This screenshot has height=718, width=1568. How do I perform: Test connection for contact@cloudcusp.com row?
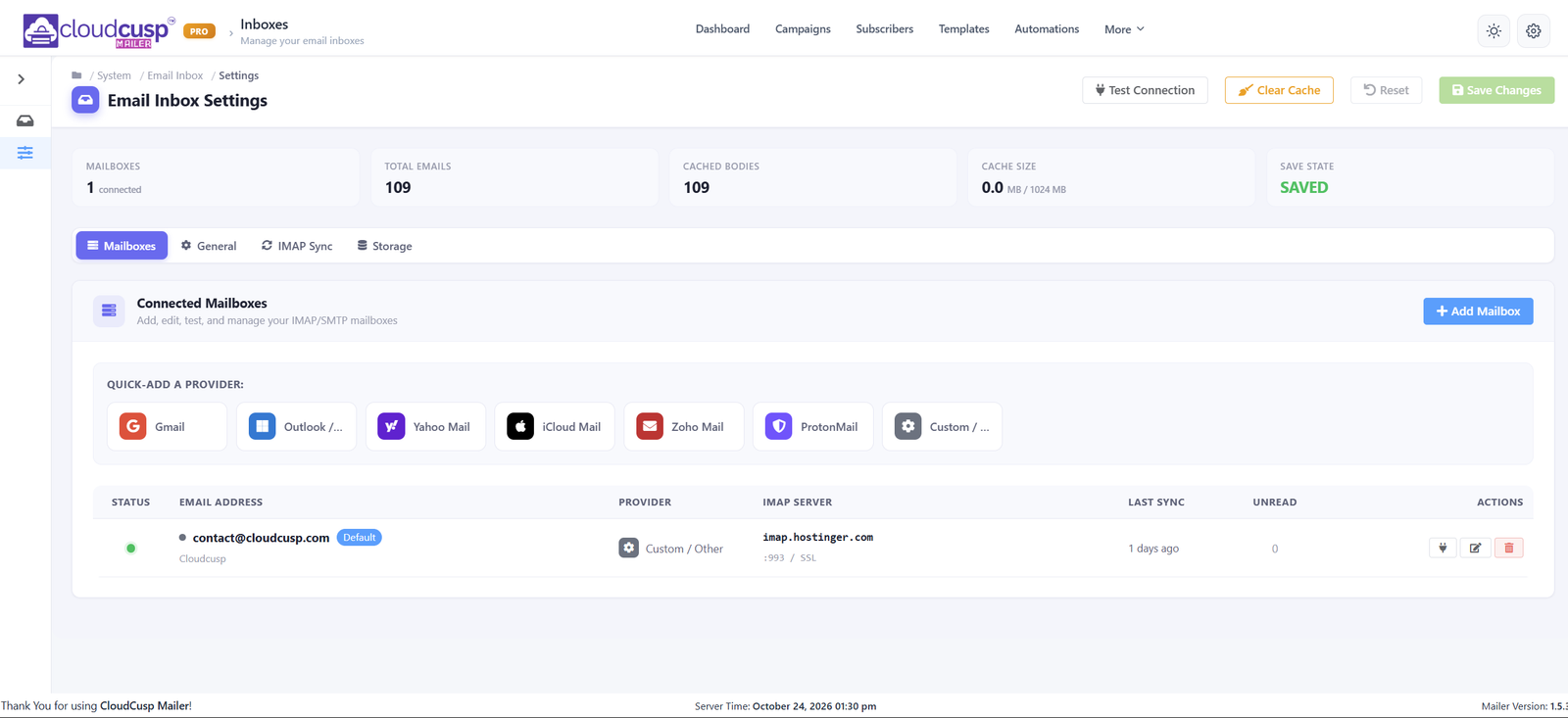pyautogui.click(x=1443, y=549)
